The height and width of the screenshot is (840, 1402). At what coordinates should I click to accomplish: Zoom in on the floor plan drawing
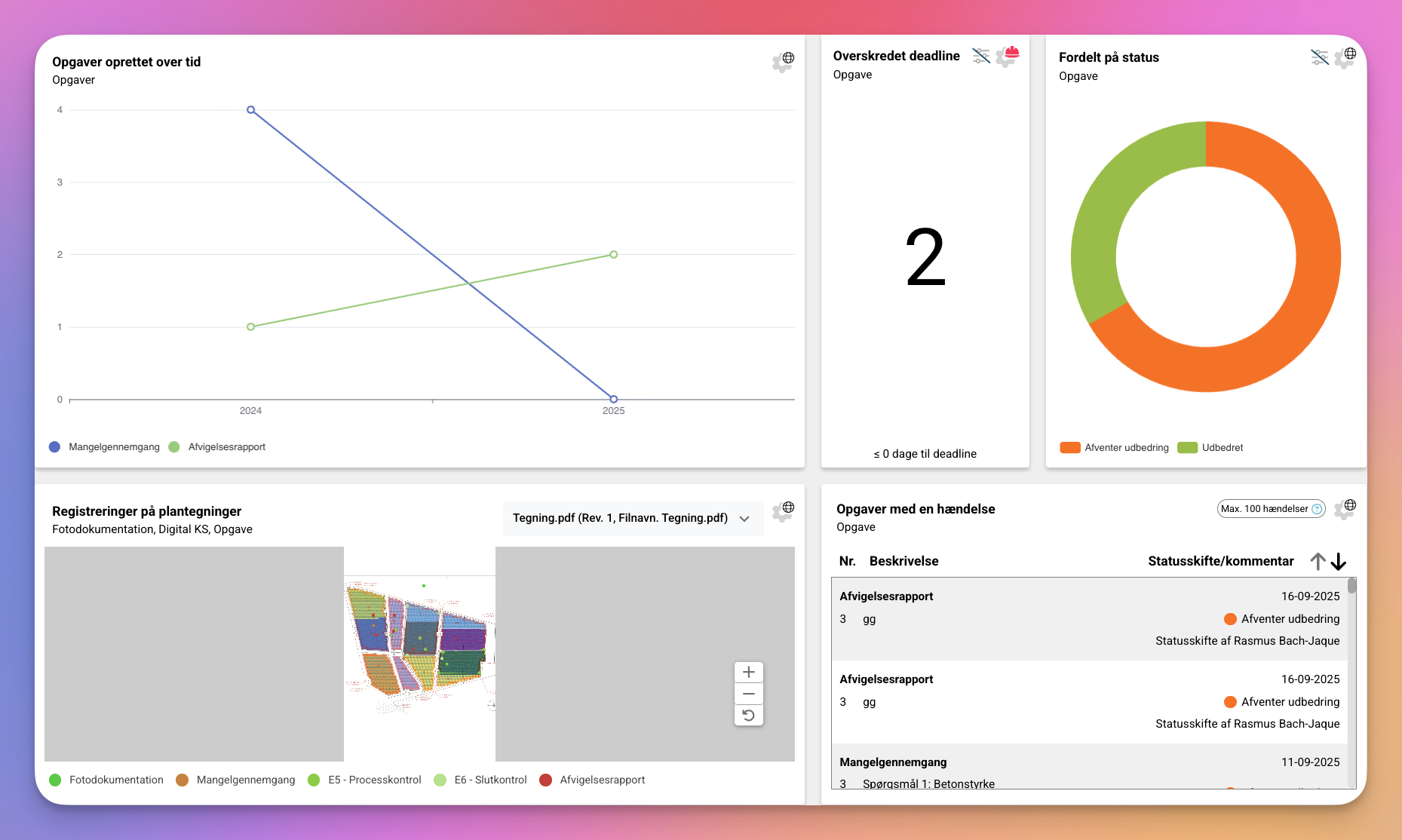748,672
